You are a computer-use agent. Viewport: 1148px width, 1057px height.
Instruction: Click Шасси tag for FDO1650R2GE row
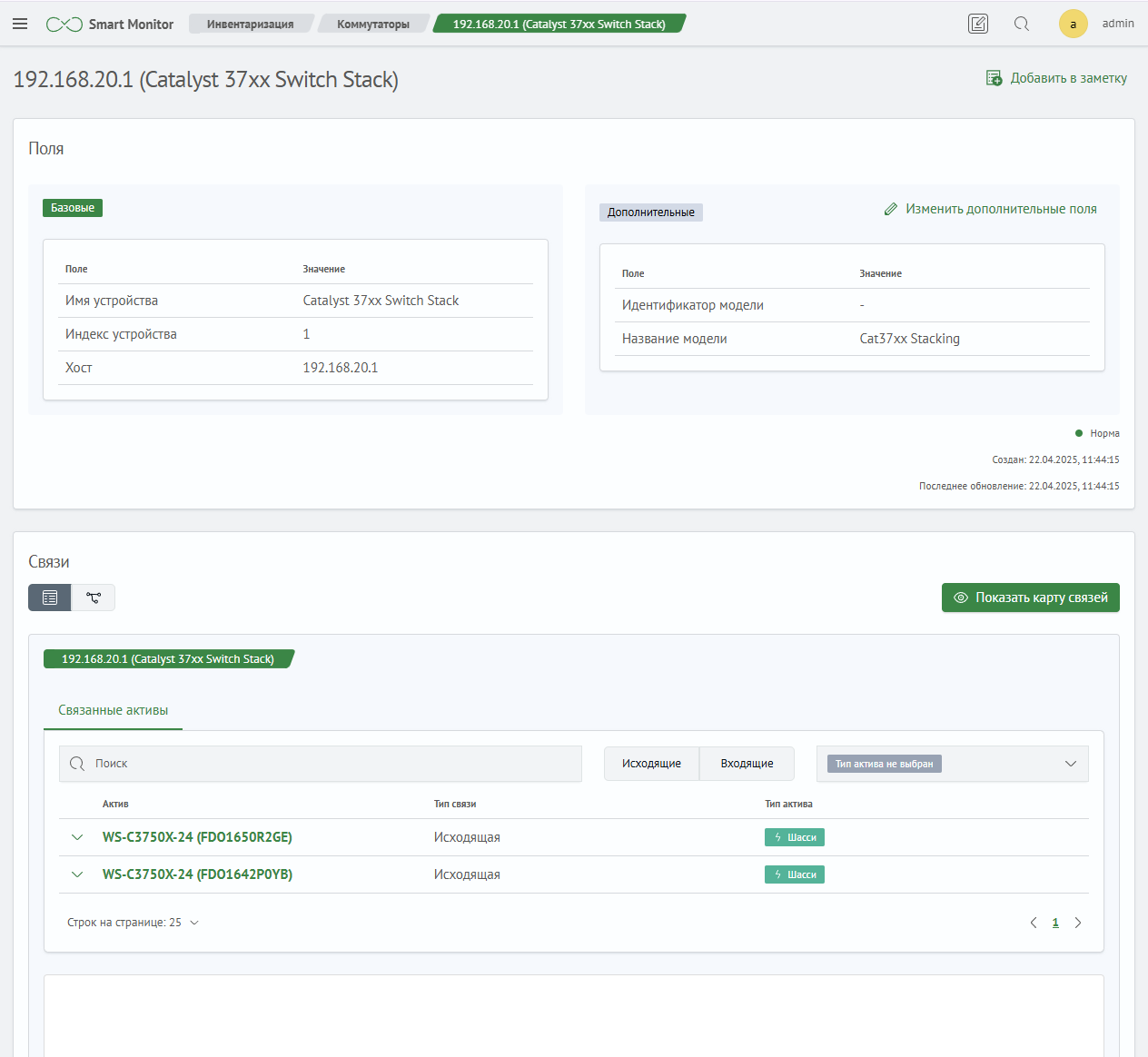[x=795, y=837]
